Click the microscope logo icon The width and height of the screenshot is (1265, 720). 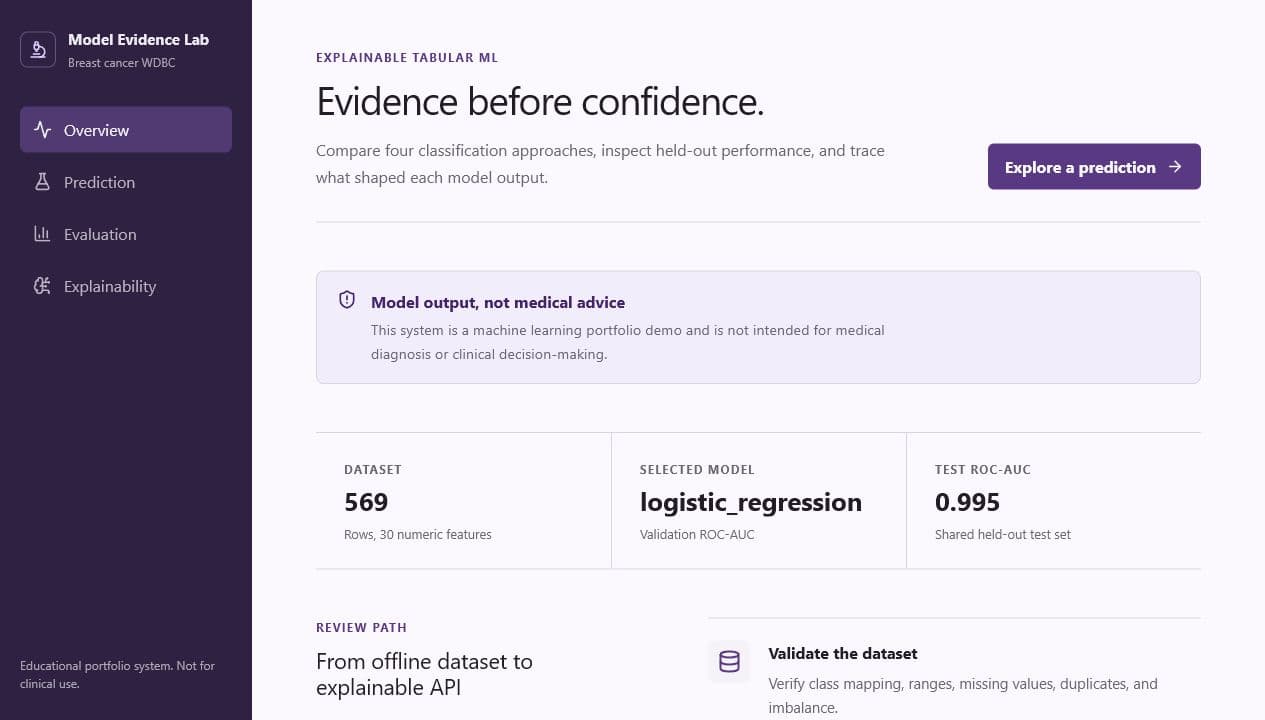[38, 50]
